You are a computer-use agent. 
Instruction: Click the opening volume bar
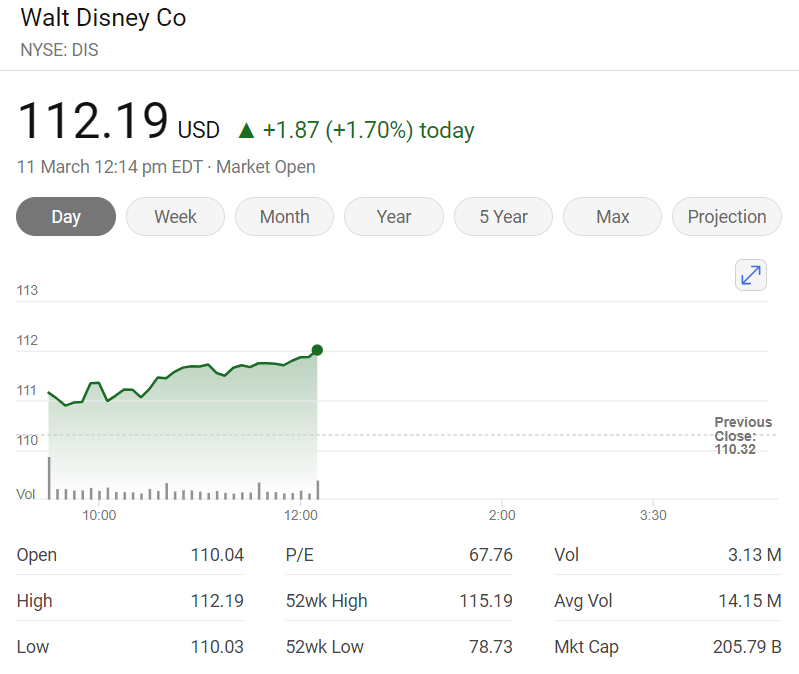(x=49, y=478)
